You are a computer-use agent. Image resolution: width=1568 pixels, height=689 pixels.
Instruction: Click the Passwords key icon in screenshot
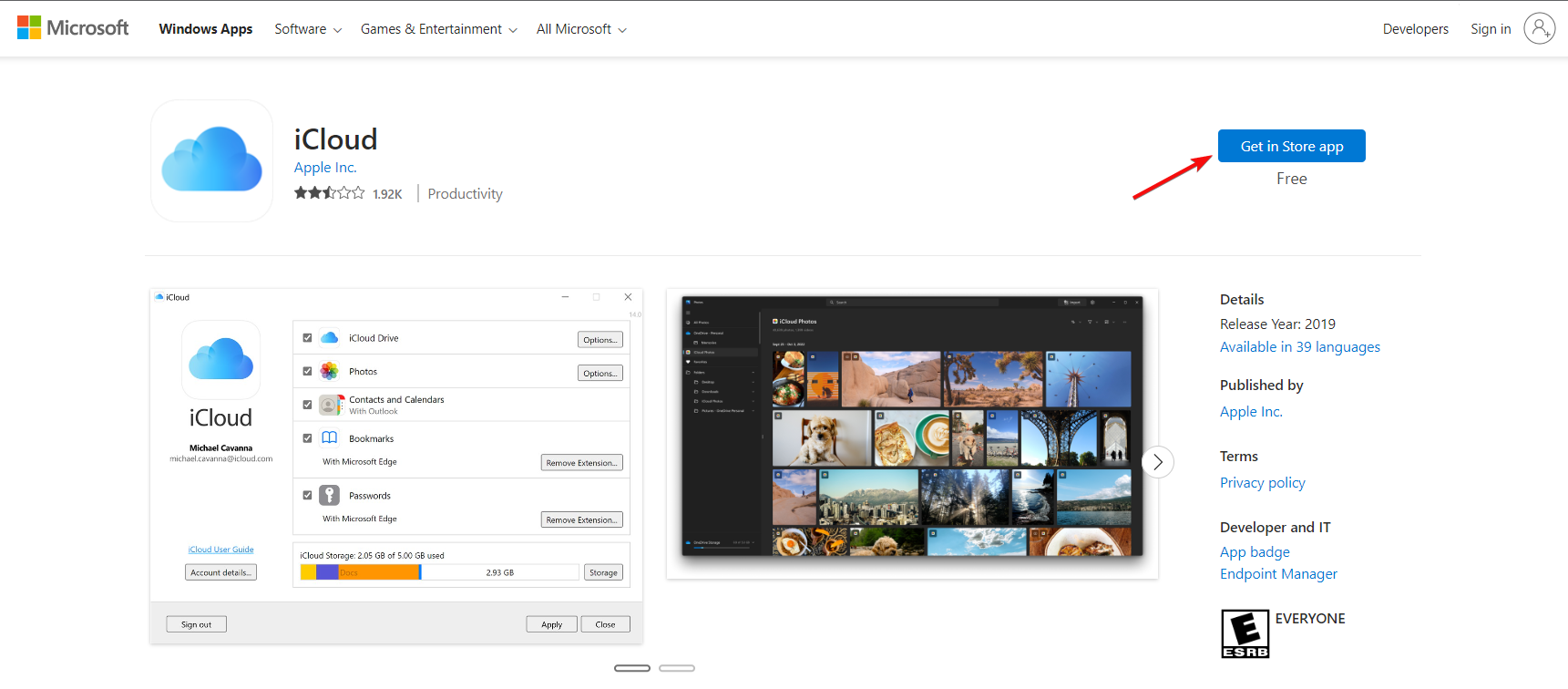pos(330,495)
